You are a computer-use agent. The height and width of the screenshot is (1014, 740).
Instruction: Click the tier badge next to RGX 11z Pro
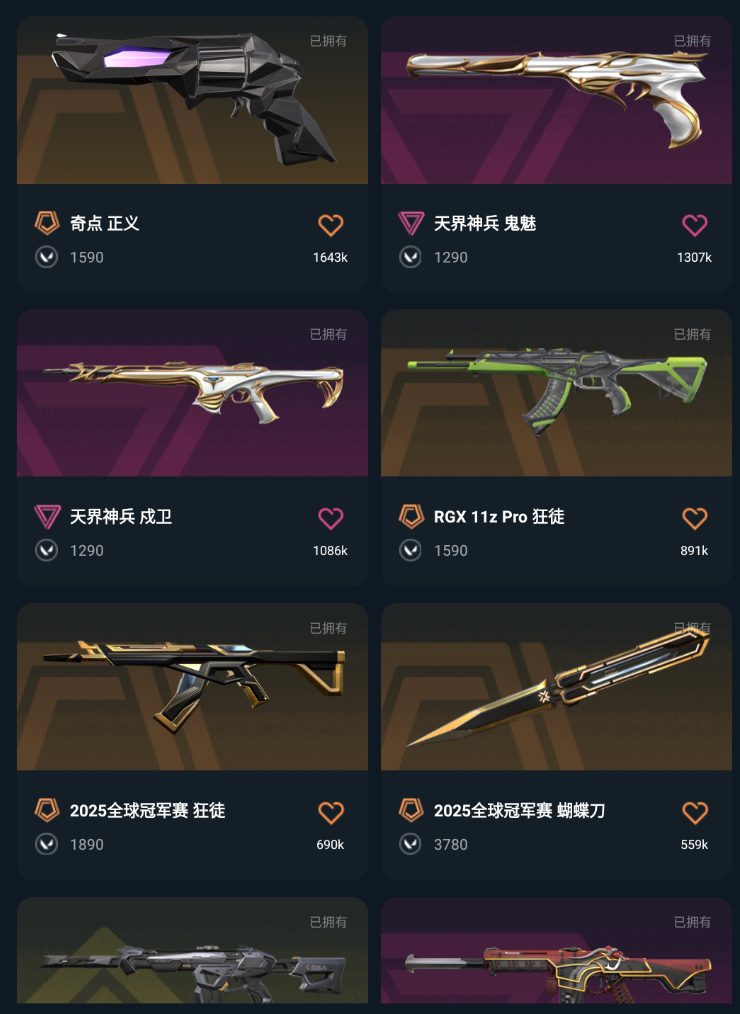(411, 517)
